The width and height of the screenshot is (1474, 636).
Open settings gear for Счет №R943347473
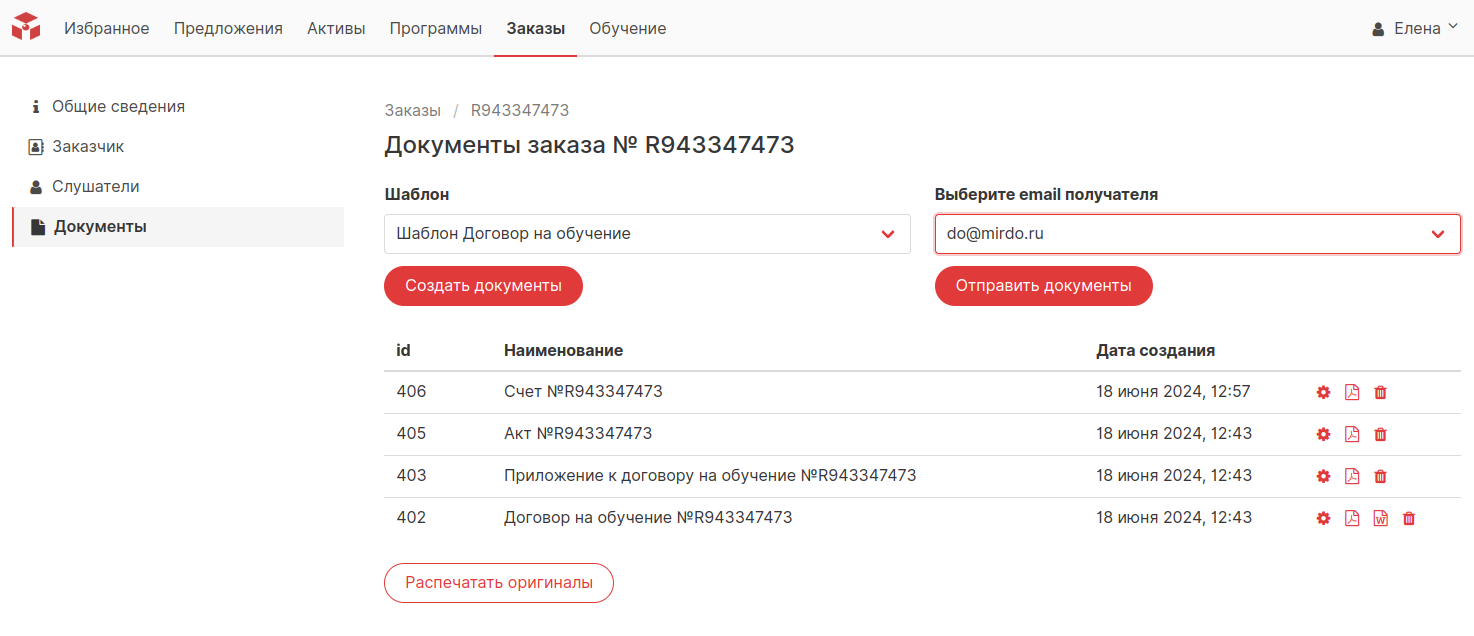click(1323, 392)
